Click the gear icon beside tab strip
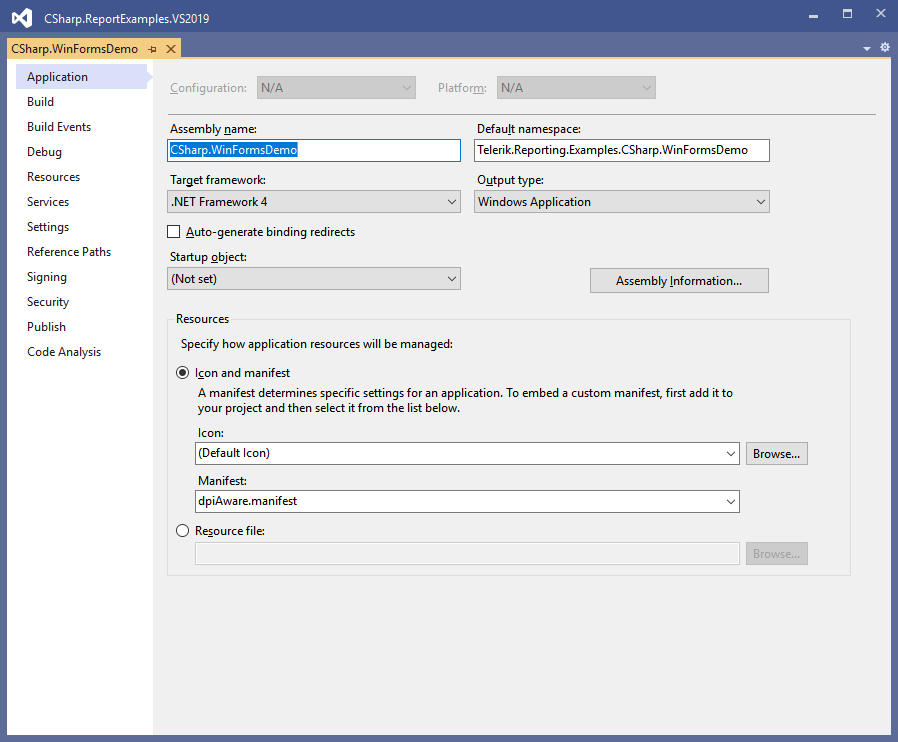Screen dimensions: 898x742 tap(884, 48)
